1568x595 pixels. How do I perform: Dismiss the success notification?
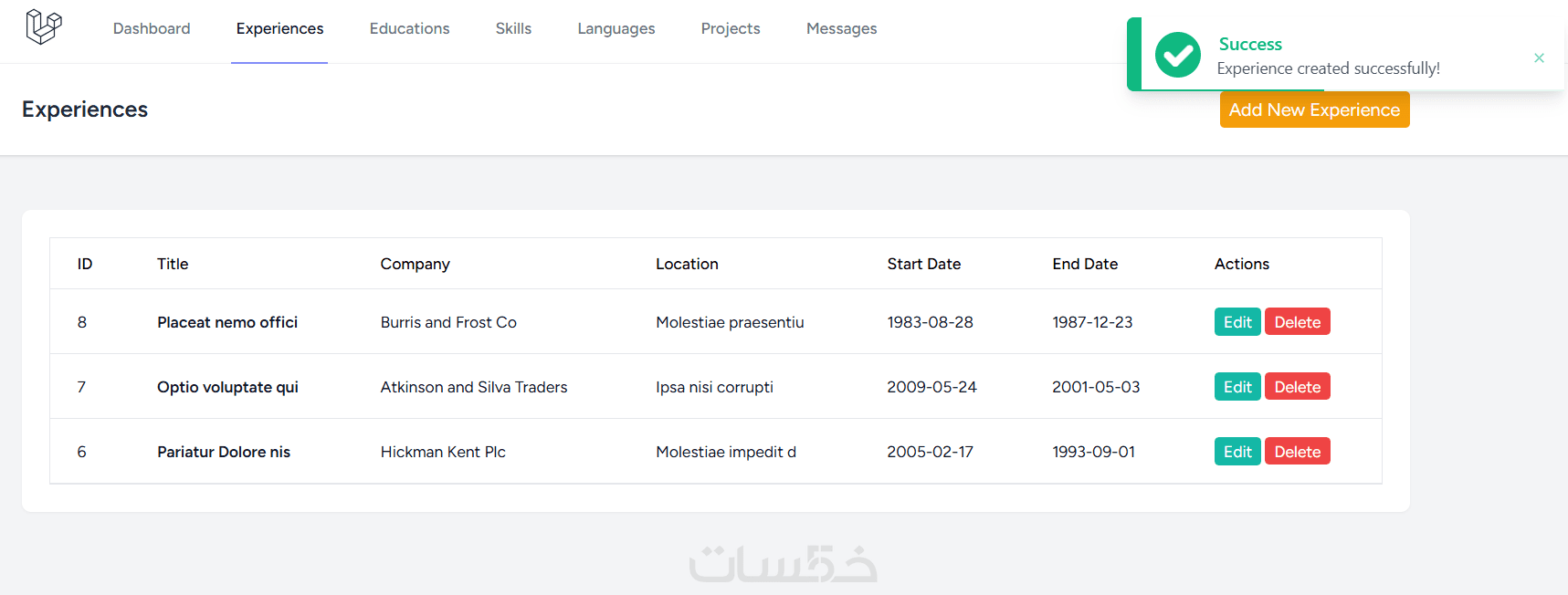(1539, 57)
